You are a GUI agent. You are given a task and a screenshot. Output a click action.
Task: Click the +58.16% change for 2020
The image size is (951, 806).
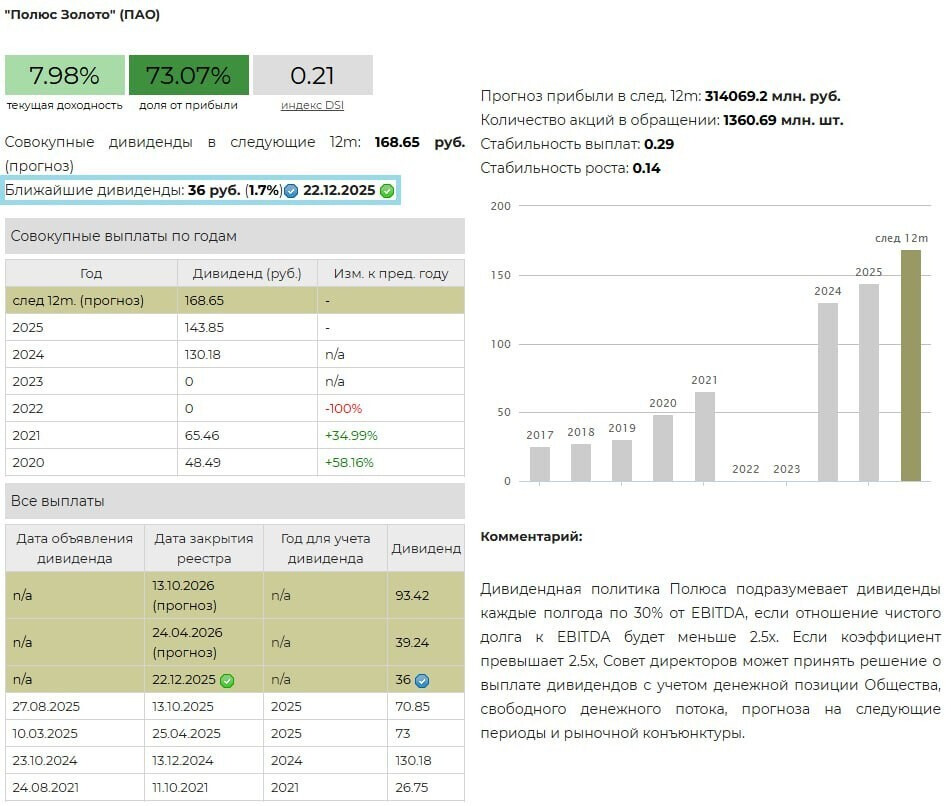pos(351,463)
